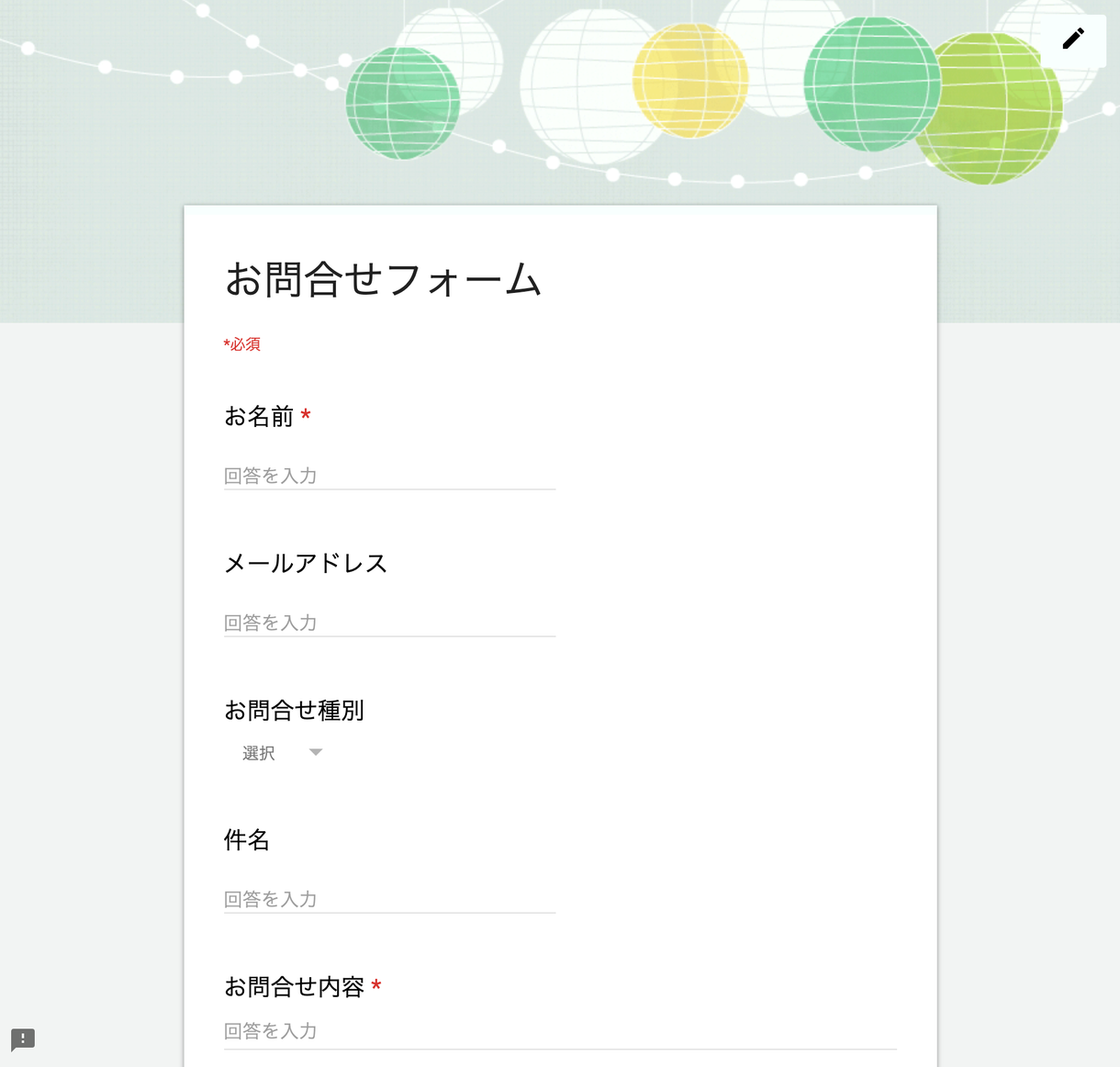1120x1067 pixels.
Task: Click the メールアドレス question label
Action: point(306,563)
